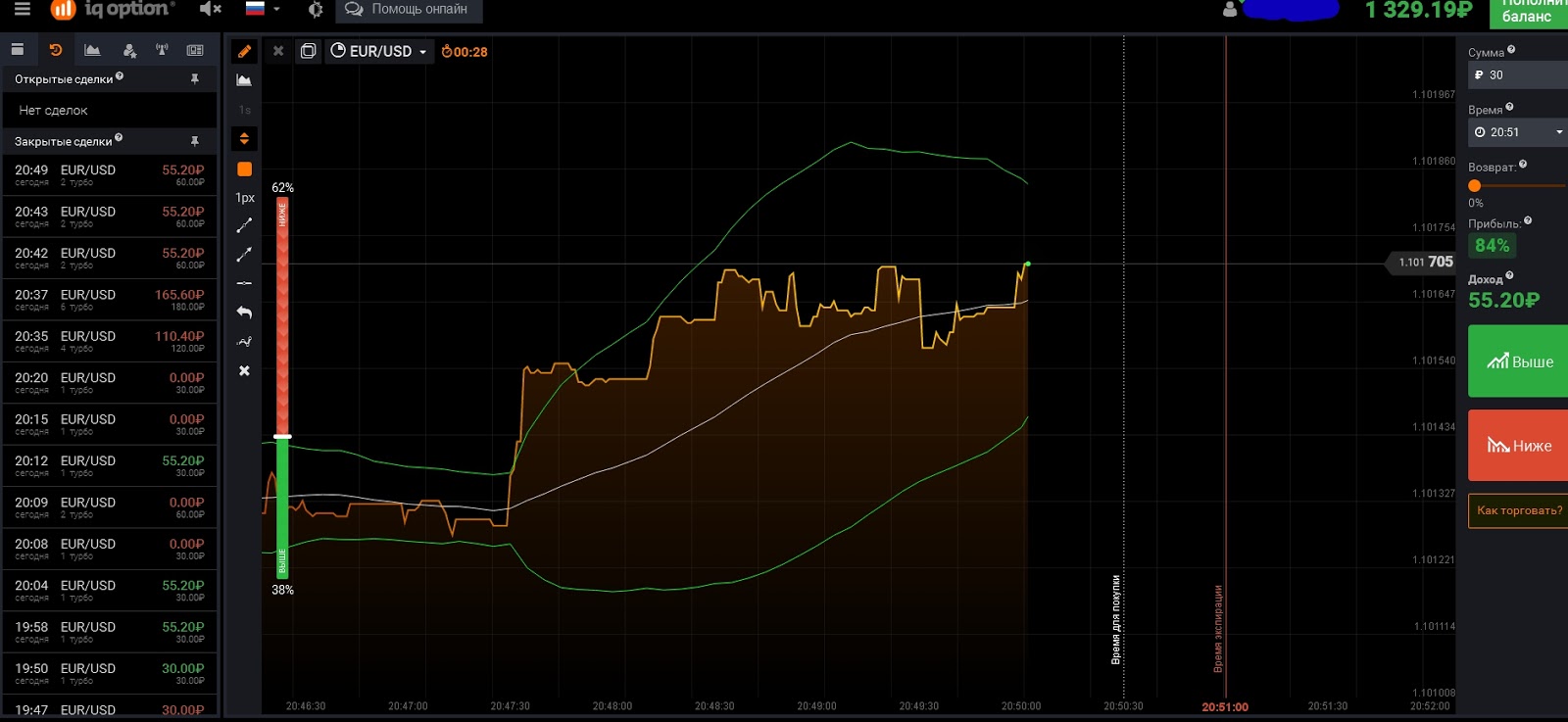Viewport: 1568px width, 722px height.
Task: Open the wavy indicators tool
Action: click(245, 342)
